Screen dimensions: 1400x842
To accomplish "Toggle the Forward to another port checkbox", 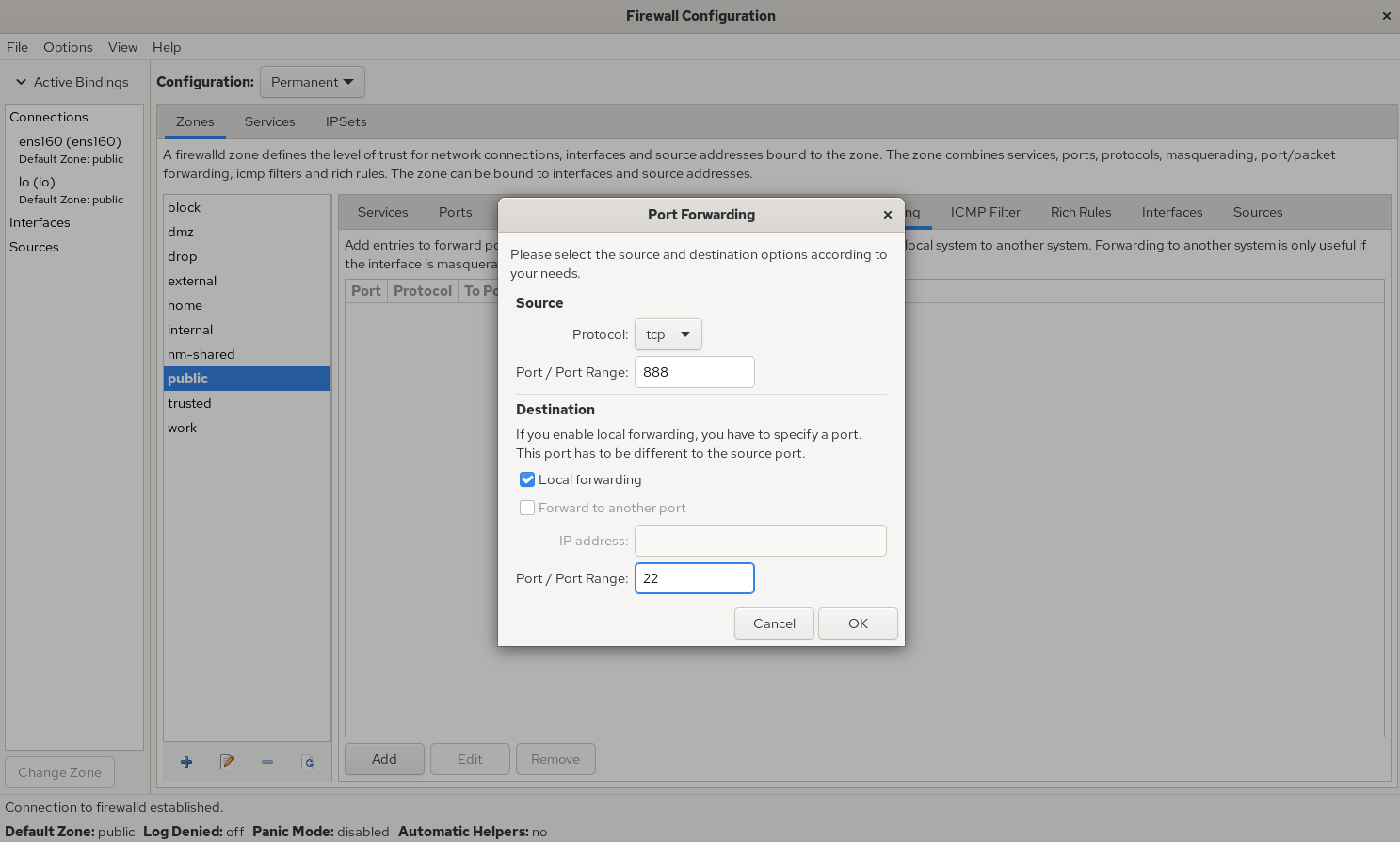I will point(527,508).
